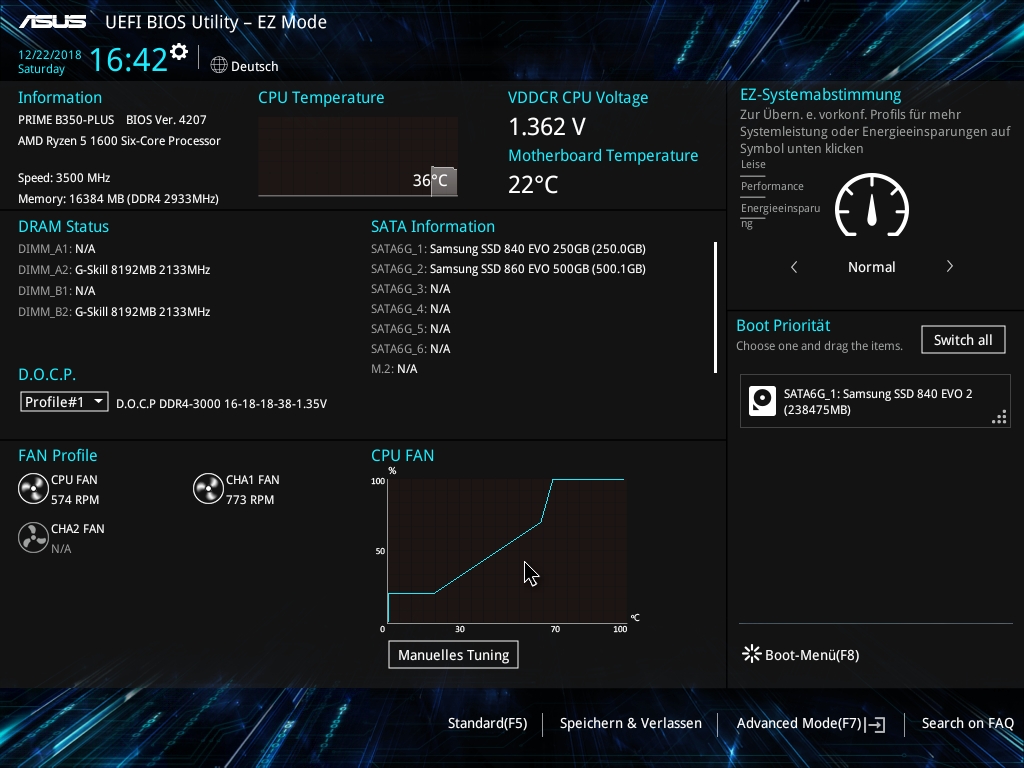Click Speichern & Verlassen

coord(631,724)
